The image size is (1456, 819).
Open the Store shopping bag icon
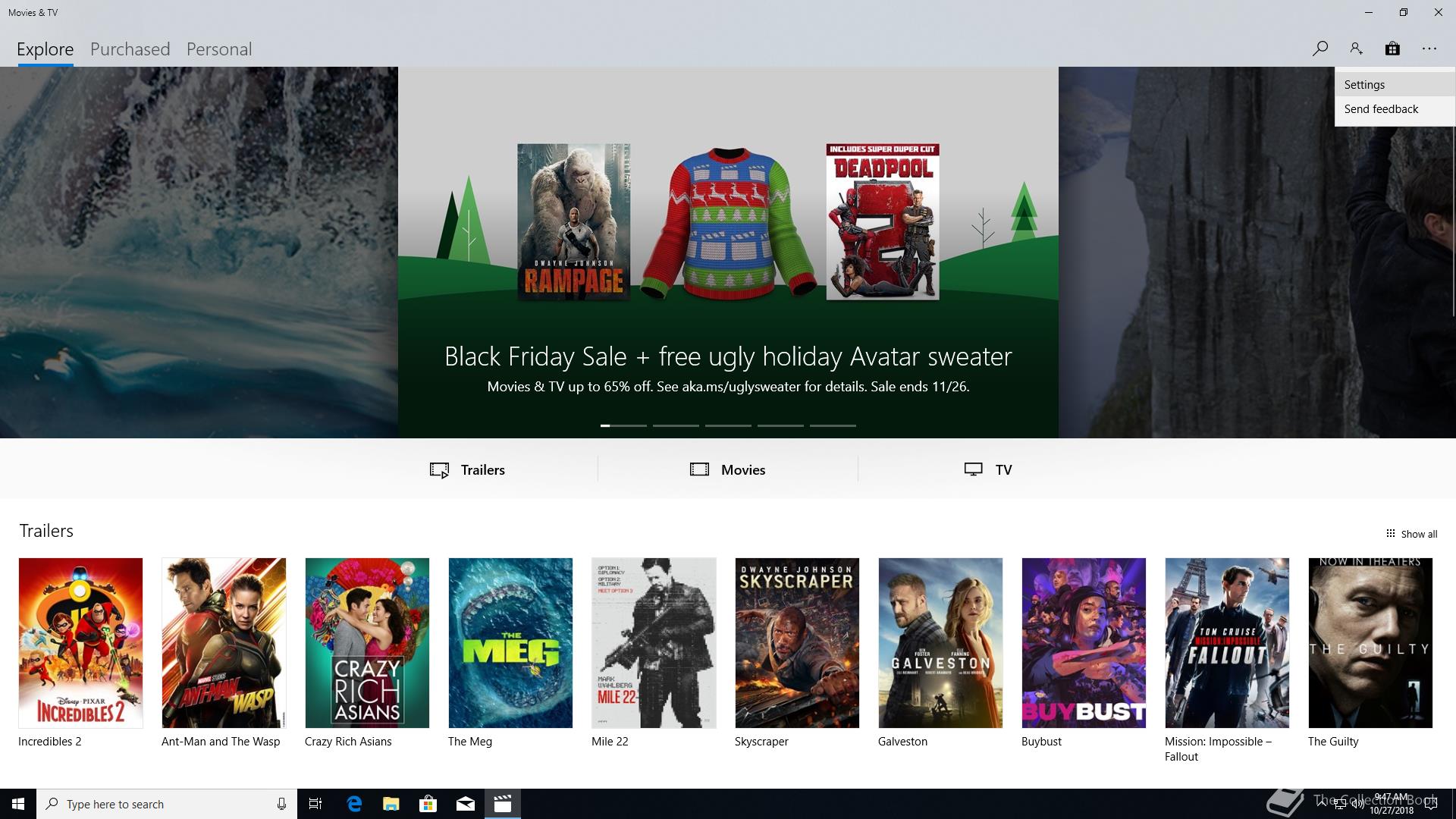1392,49
